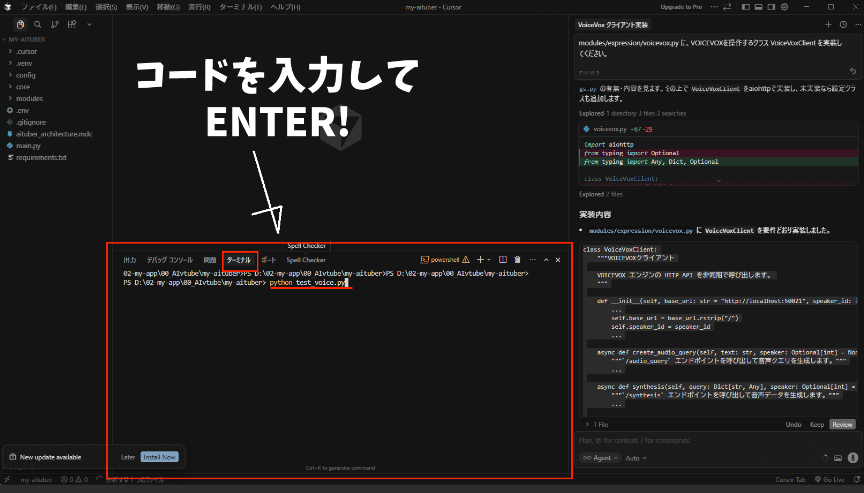This screenshot has height=493, width=864.
Task: Open the Source Control view icon
Action: coord(52,24)
